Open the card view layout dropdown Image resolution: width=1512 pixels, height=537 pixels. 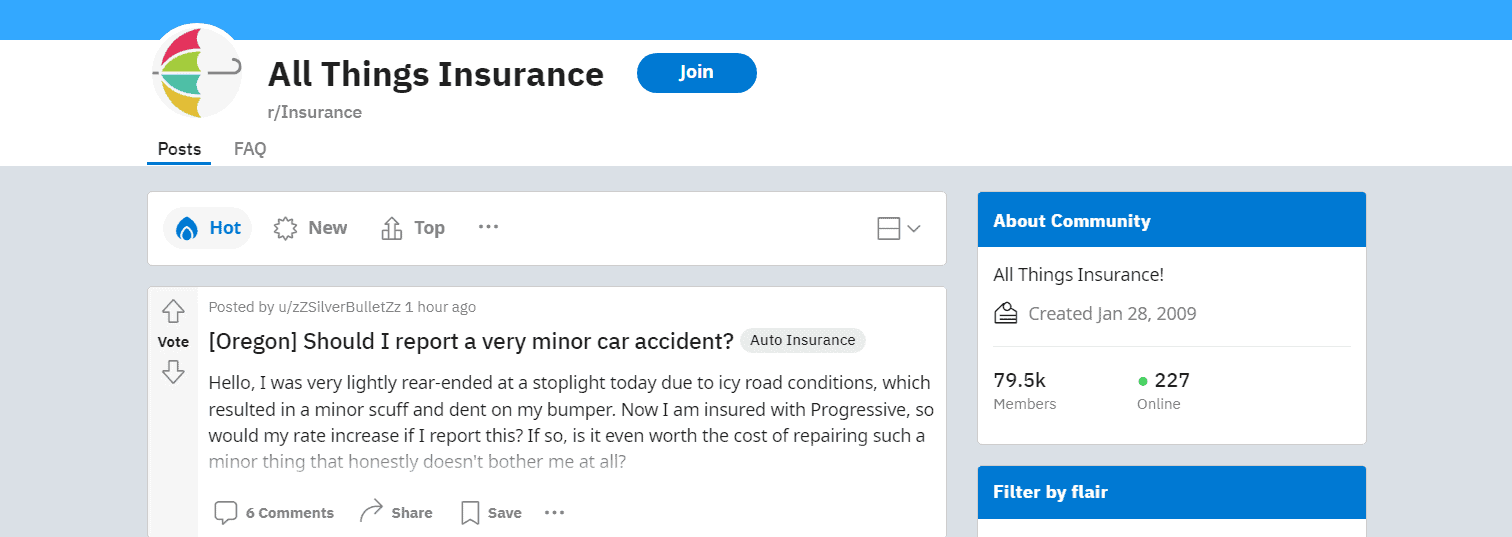point(898,229)
